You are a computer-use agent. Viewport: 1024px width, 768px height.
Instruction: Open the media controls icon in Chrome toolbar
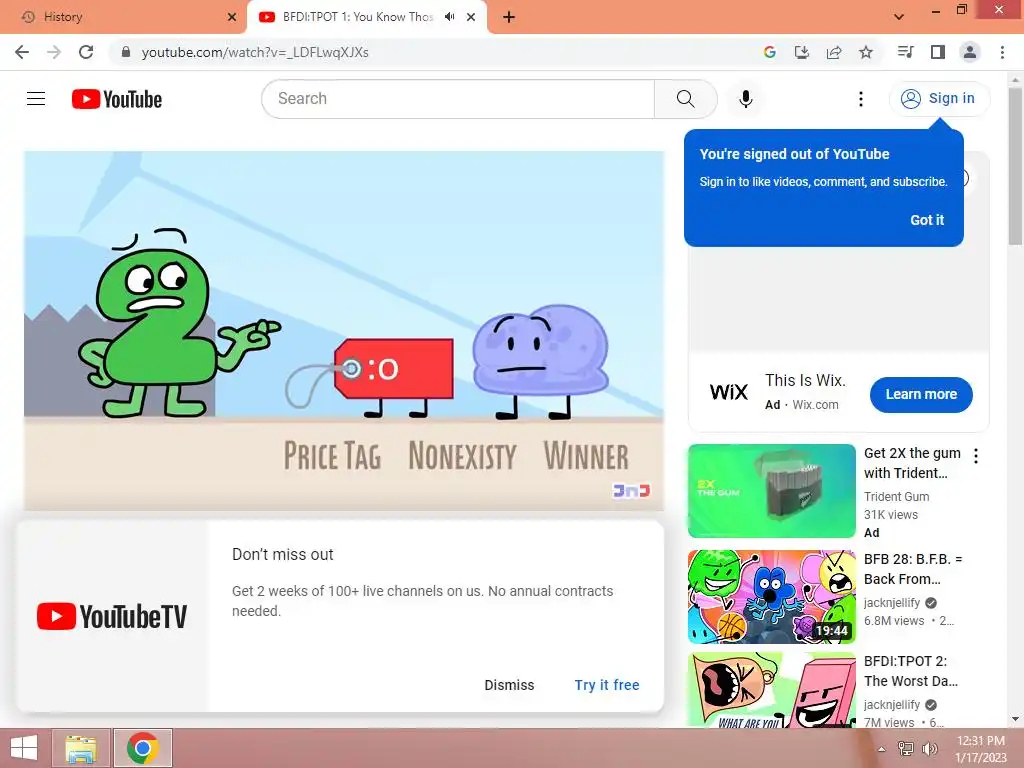point(905,52)
